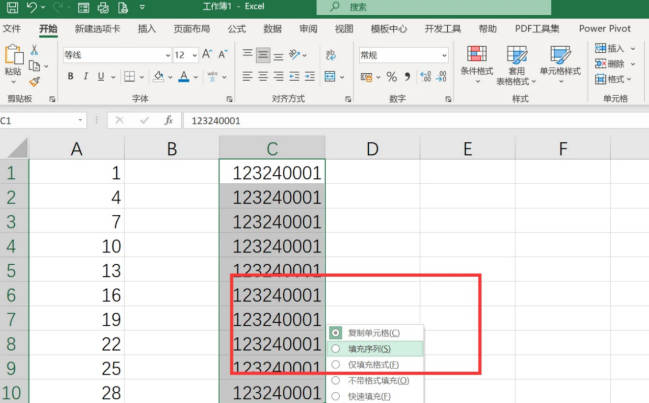Image resolution: width=649 pixels, height=403 pixels.
Task: Click the Paste clipboard icon
Action: pyautogui.click(x=13, y=54)
